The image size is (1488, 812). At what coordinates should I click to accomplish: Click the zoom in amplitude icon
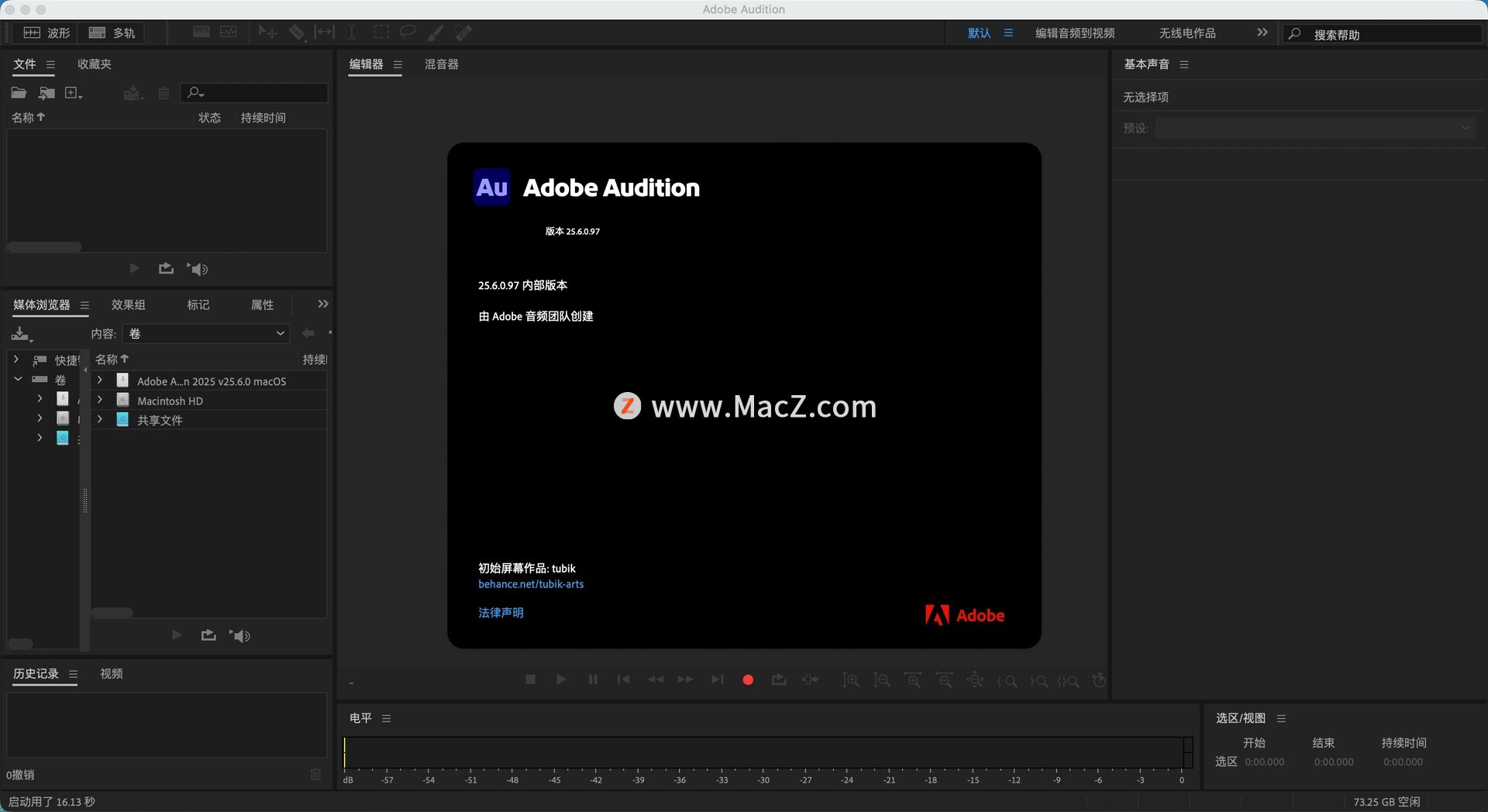[x=851, y=680]
